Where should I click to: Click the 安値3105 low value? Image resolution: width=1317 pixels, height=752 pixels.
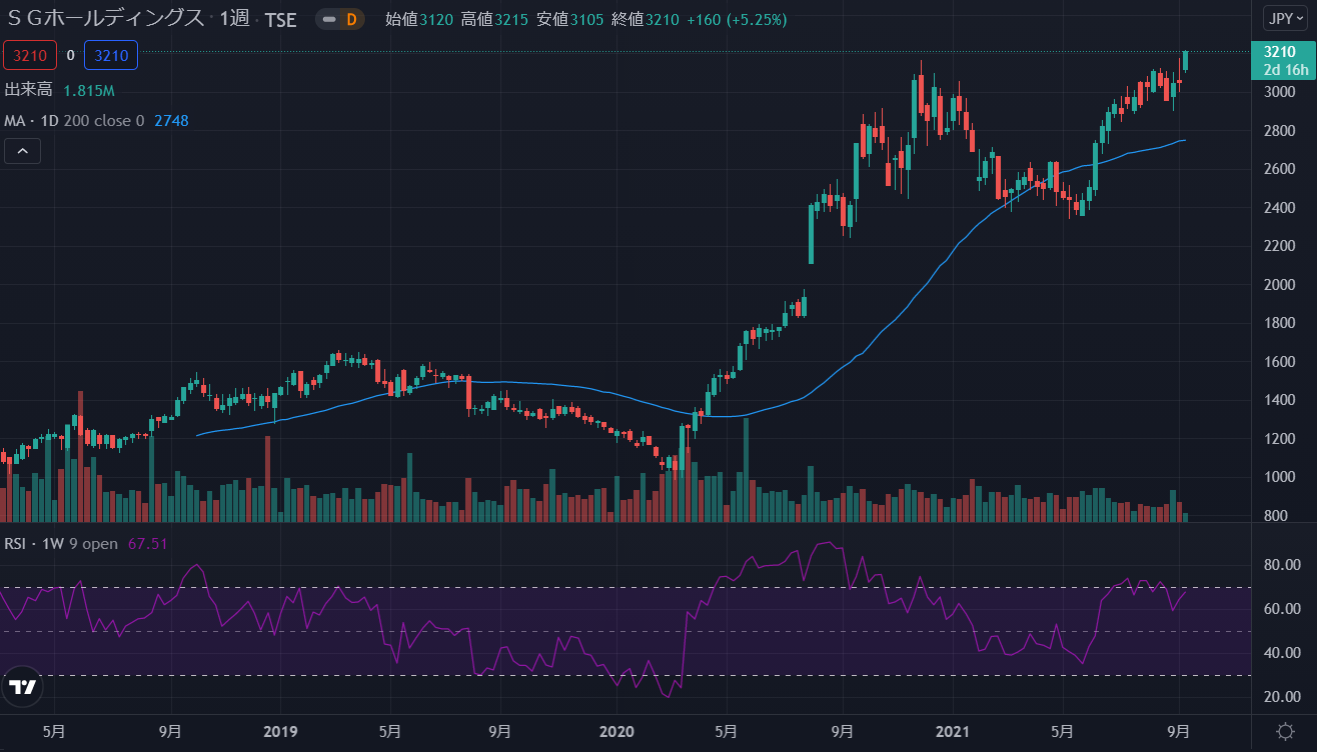[x=570, y=19]
